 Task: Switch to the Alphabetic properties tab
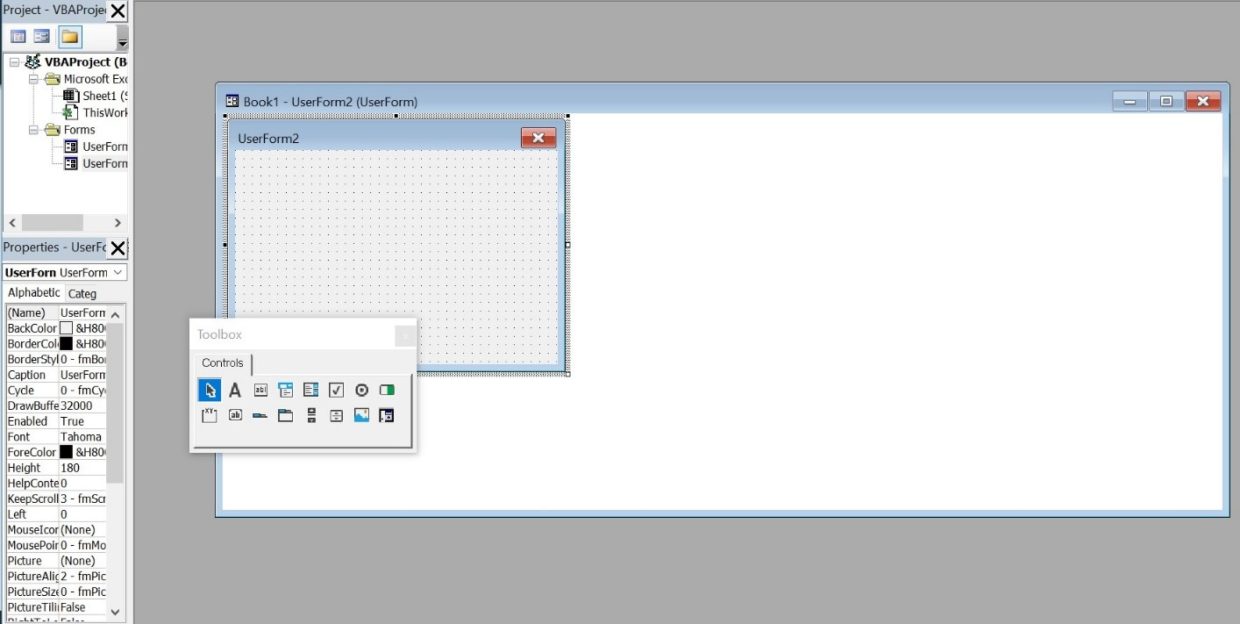tap(34, 293)
